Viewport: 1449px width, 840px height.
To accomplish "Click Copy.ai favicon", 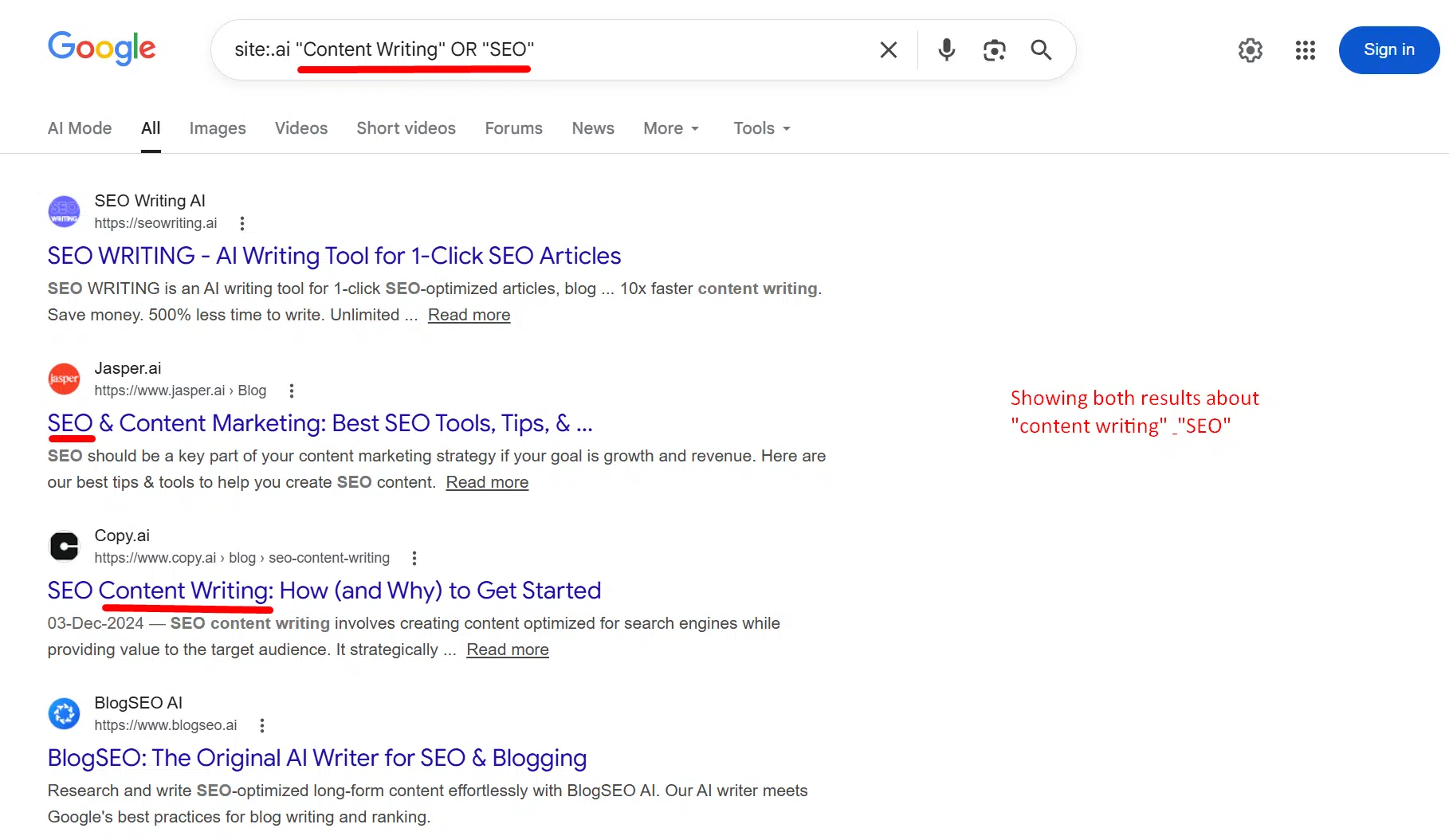I will (x=64, y=546).
